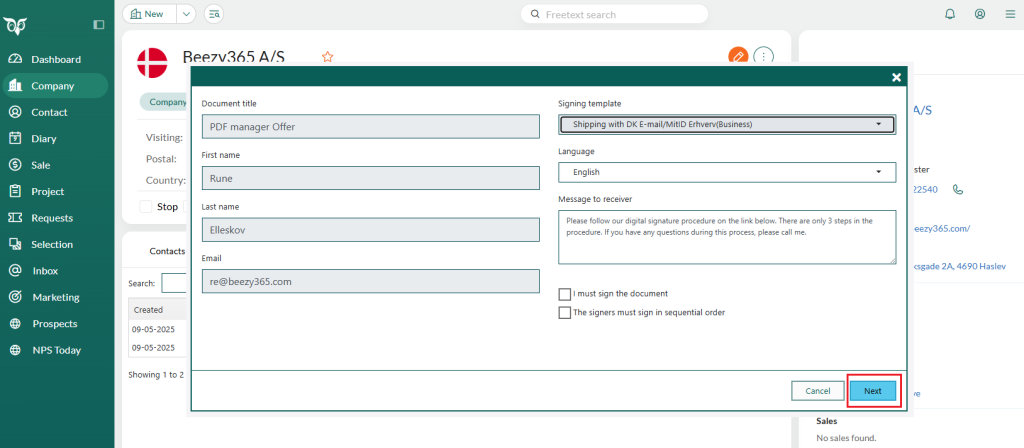
Task: Click the find/search list icon beside New
Action: click(x=214, y=14)
